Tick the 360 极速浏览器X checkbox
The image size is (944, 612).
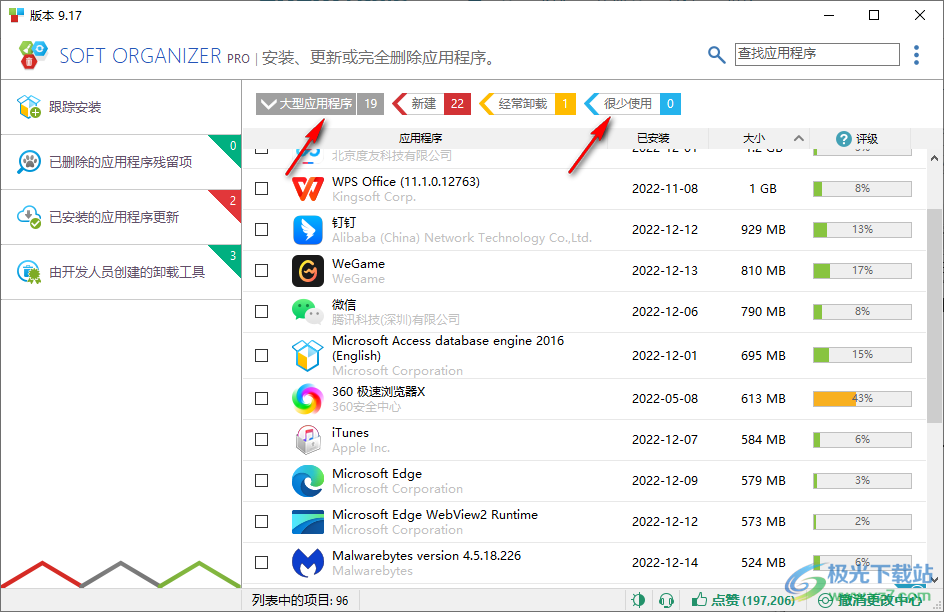click(261, 398)
